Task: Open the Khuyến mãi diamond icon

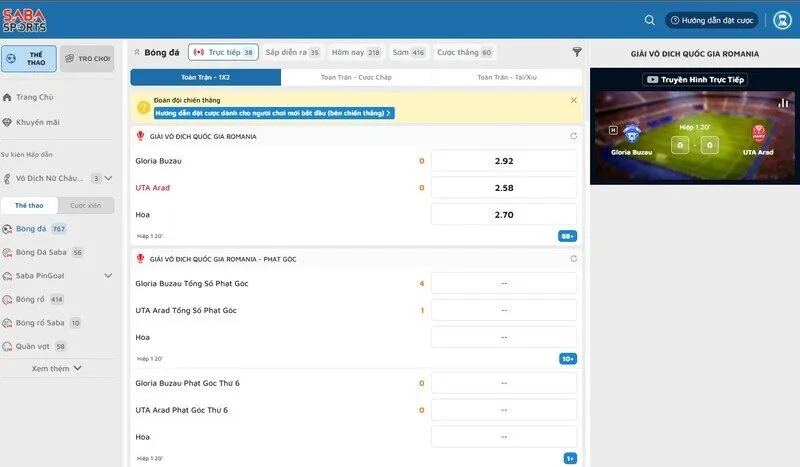Action: click(x=8, y=122)
